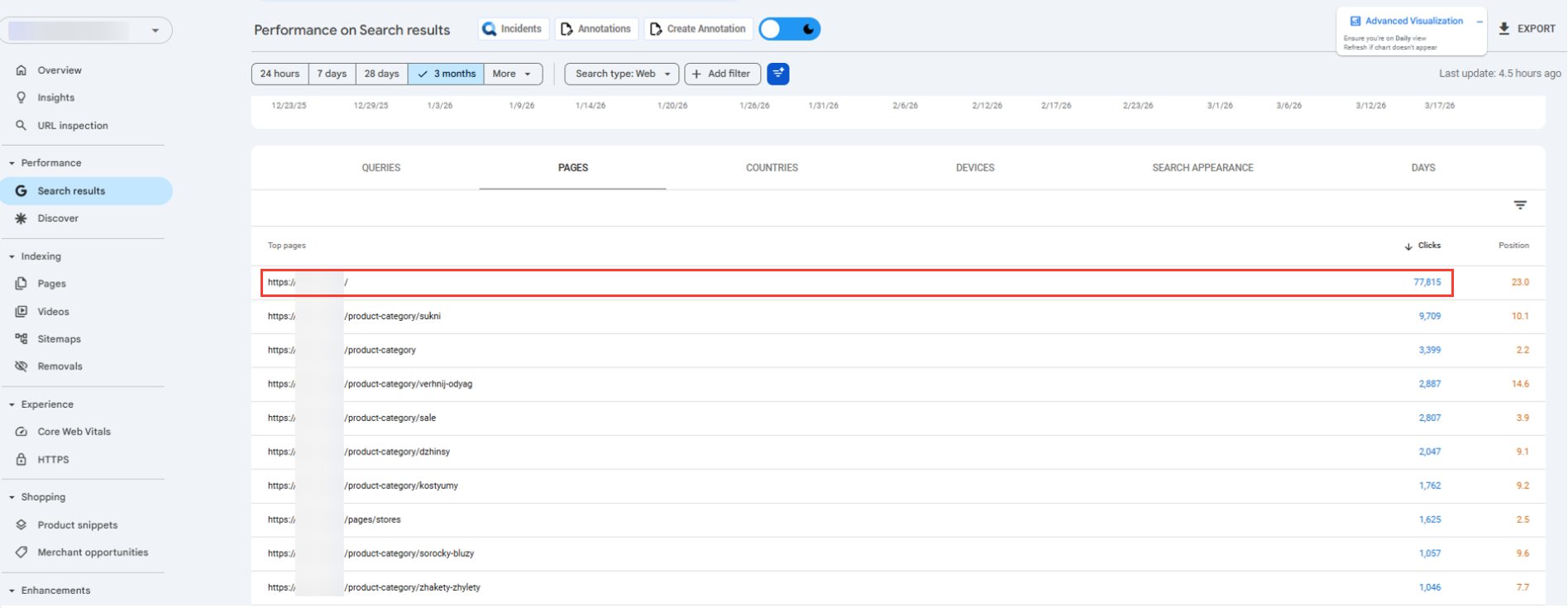This screenshot has height=608, width=1568.
Task: Switch to the Devices tab
Action: pos(975,168)
